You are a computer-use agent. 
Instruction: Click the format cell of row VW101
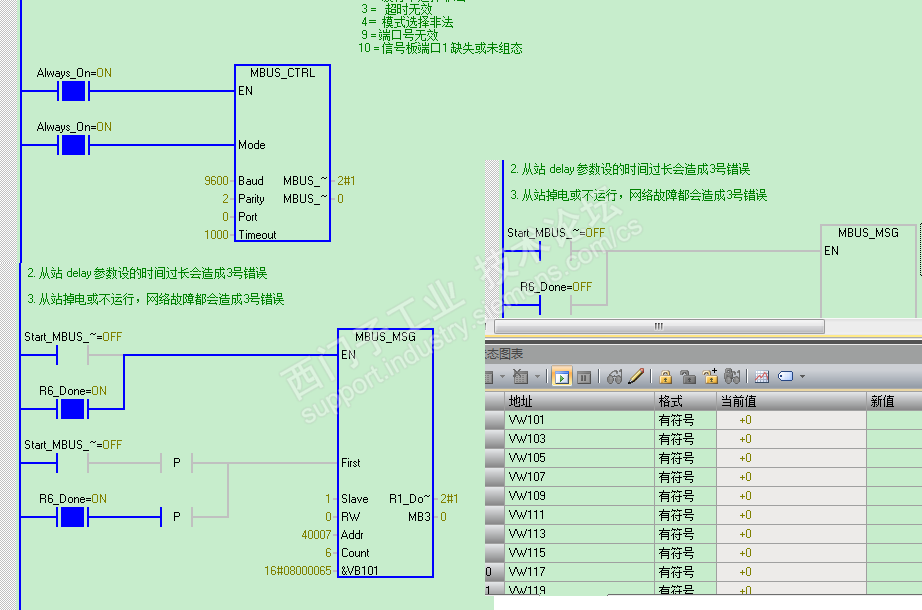(685, 420)
